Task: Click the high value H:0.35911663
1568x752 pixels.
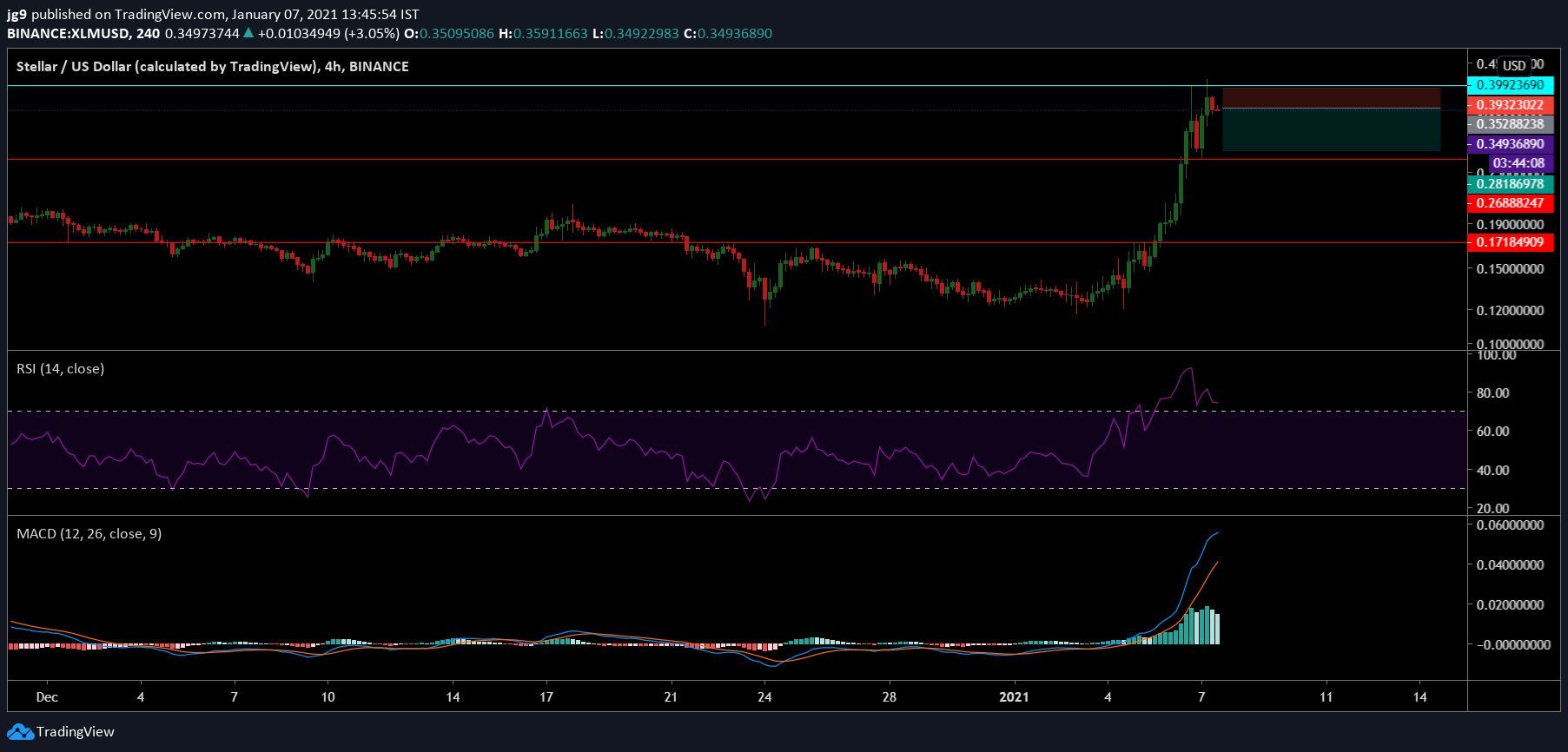Action: click(543, 34)
